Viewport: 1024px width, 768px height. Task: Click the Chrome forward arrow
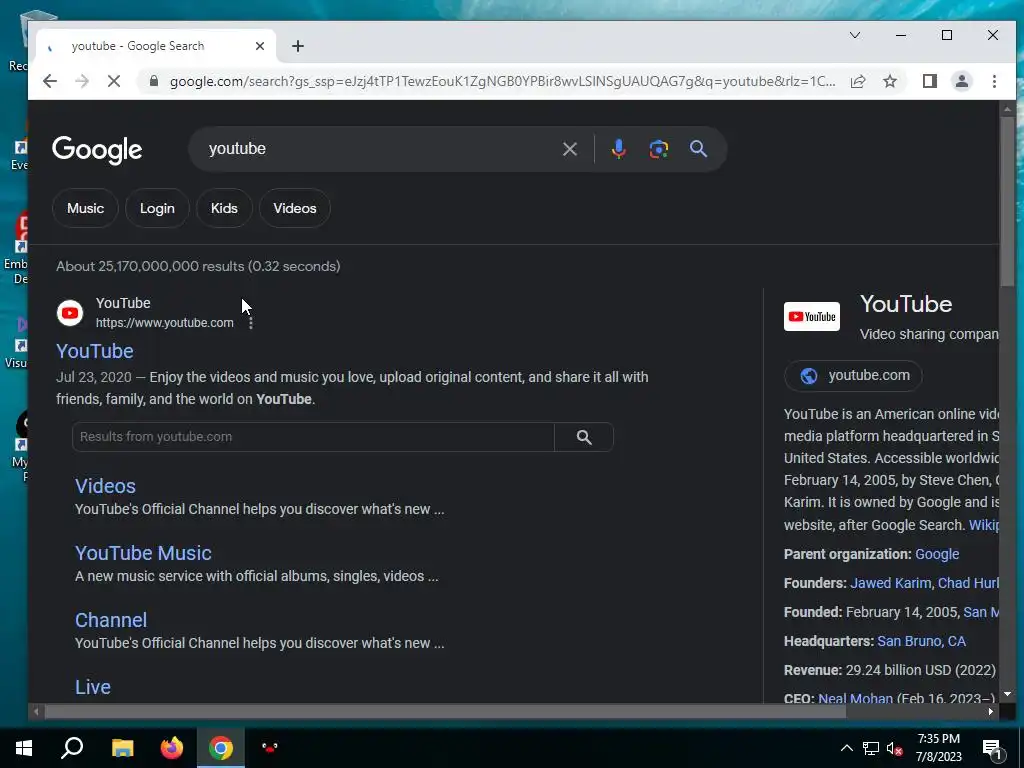82,81
